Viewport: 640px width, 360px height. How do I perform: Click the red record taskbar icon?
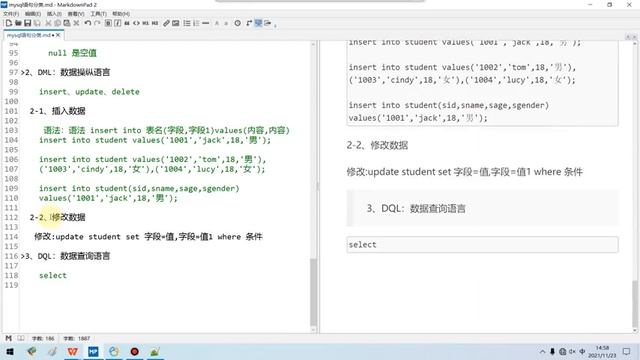tap(134, 351)
